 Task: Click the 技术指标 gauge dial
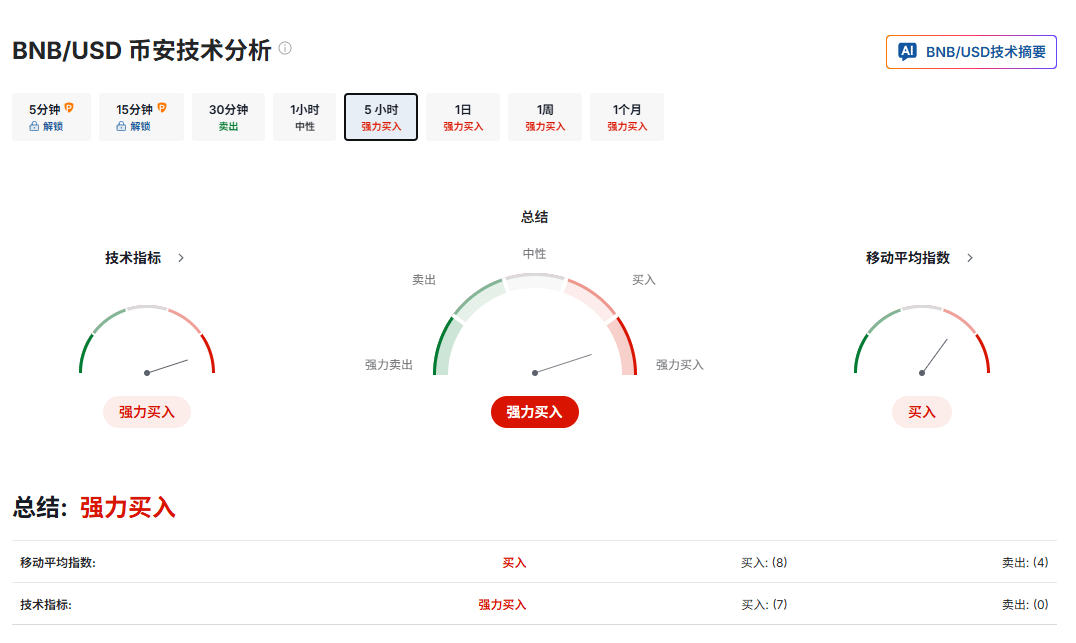point(147,340)
